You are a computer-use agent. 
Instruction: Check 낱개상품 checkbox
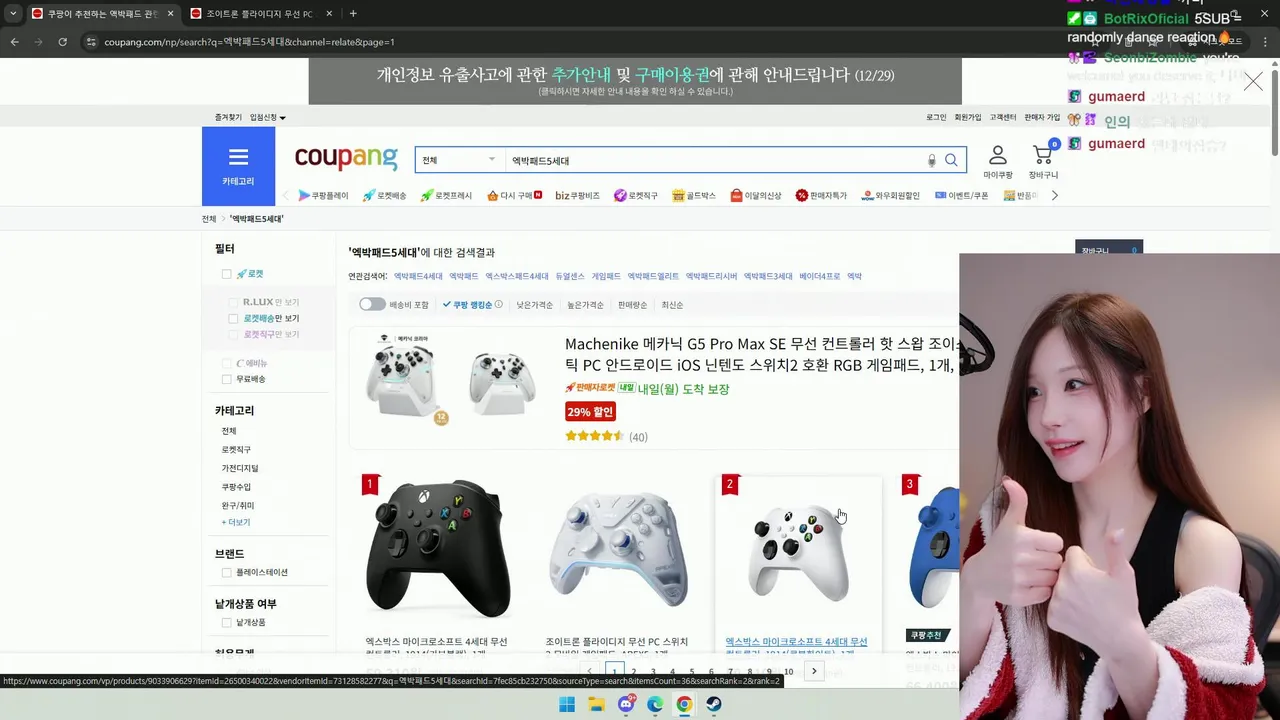tap(227, 622)
